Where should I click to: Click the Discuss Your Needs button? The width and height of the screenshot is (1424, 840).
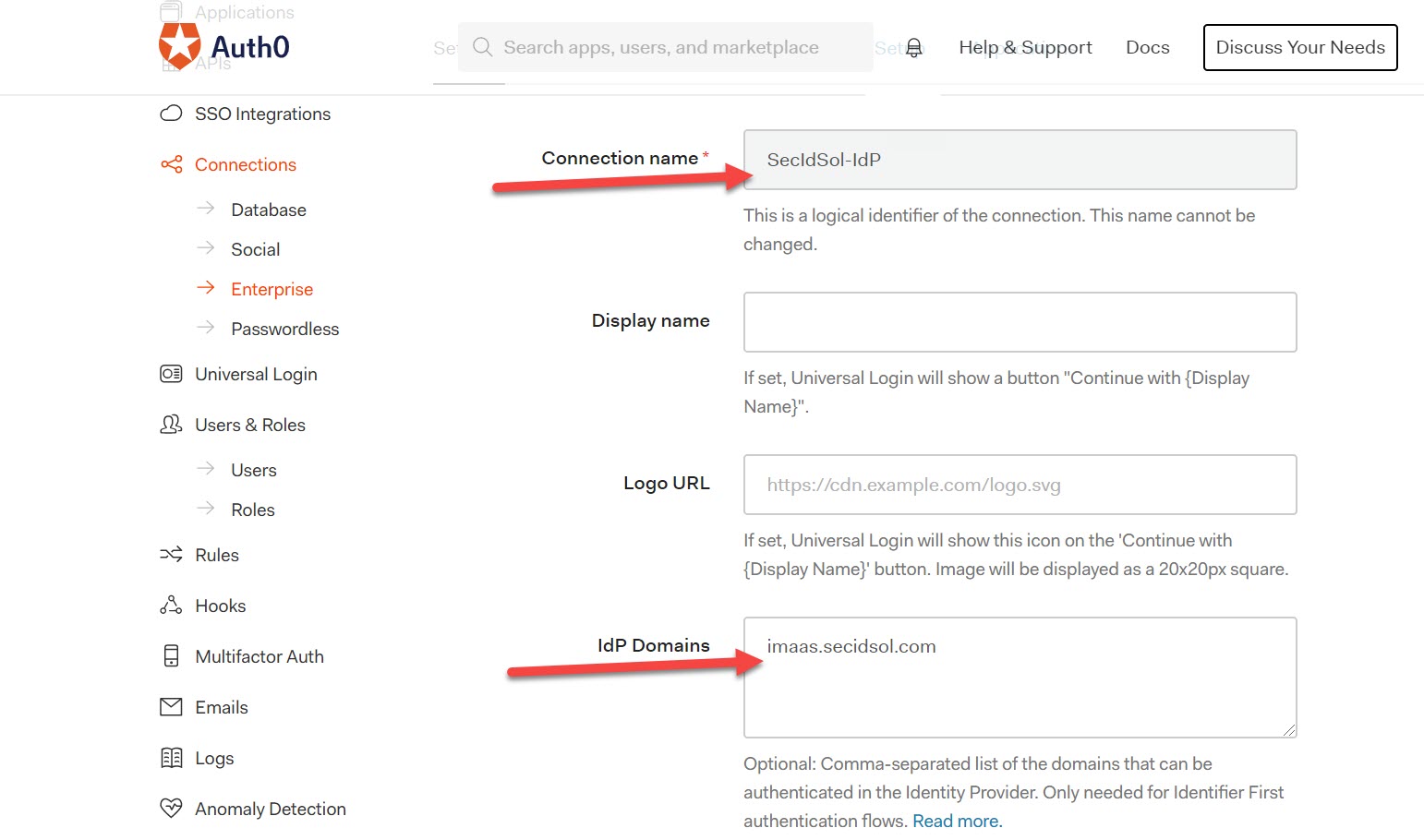tap(1299, 47)
